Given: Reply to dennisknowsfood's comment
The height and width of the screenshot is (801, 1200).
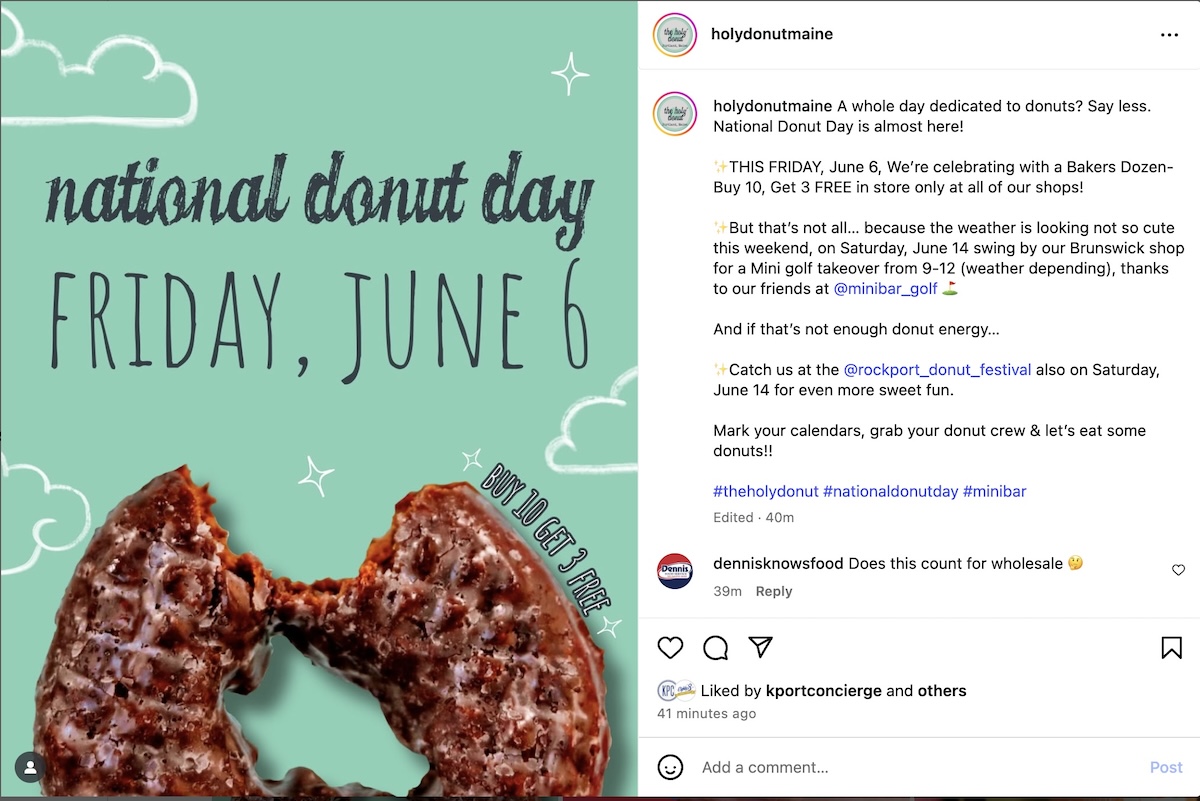Looking at the screenshot, I should pyautogui.click(x=774, y=591).
